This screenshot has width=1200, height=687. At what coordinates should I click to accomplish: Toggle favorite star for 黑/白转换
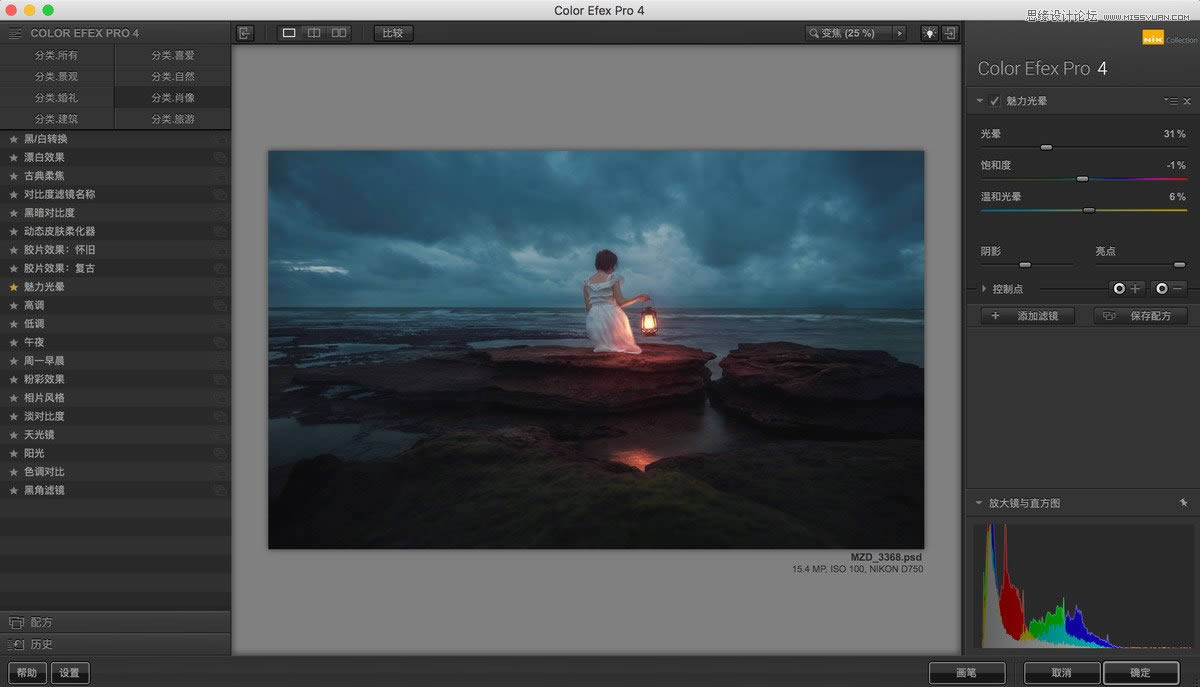14,139
